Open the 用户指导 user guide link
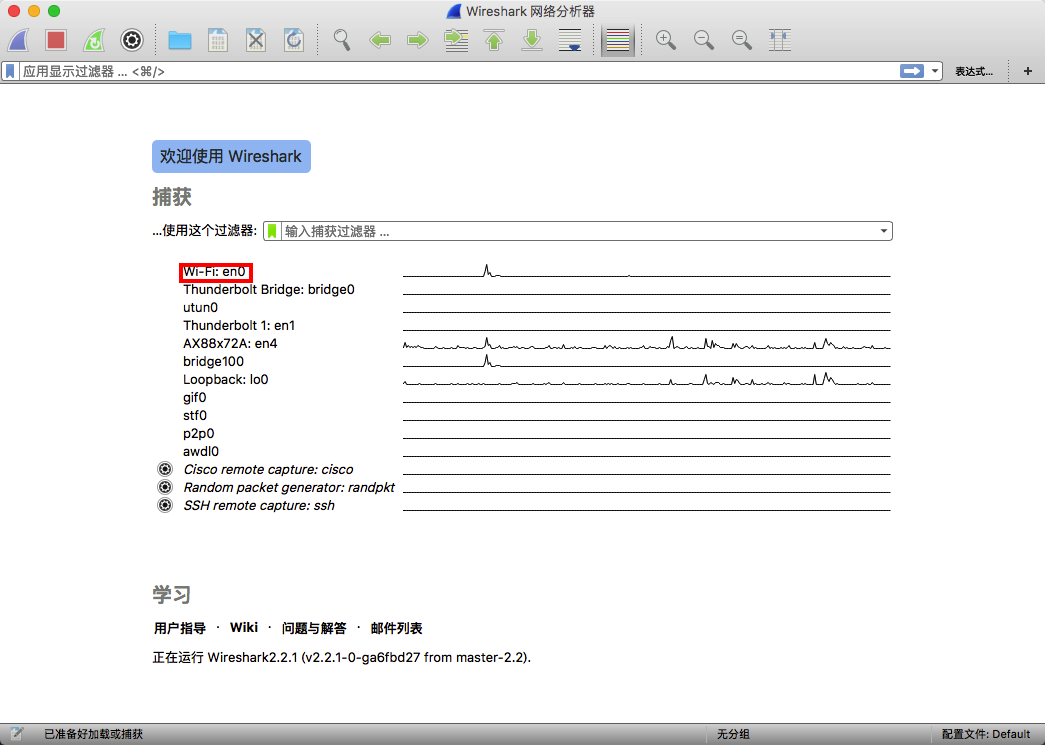The height and width of the screenshot is (745, 1045). [x=179, y=628]
